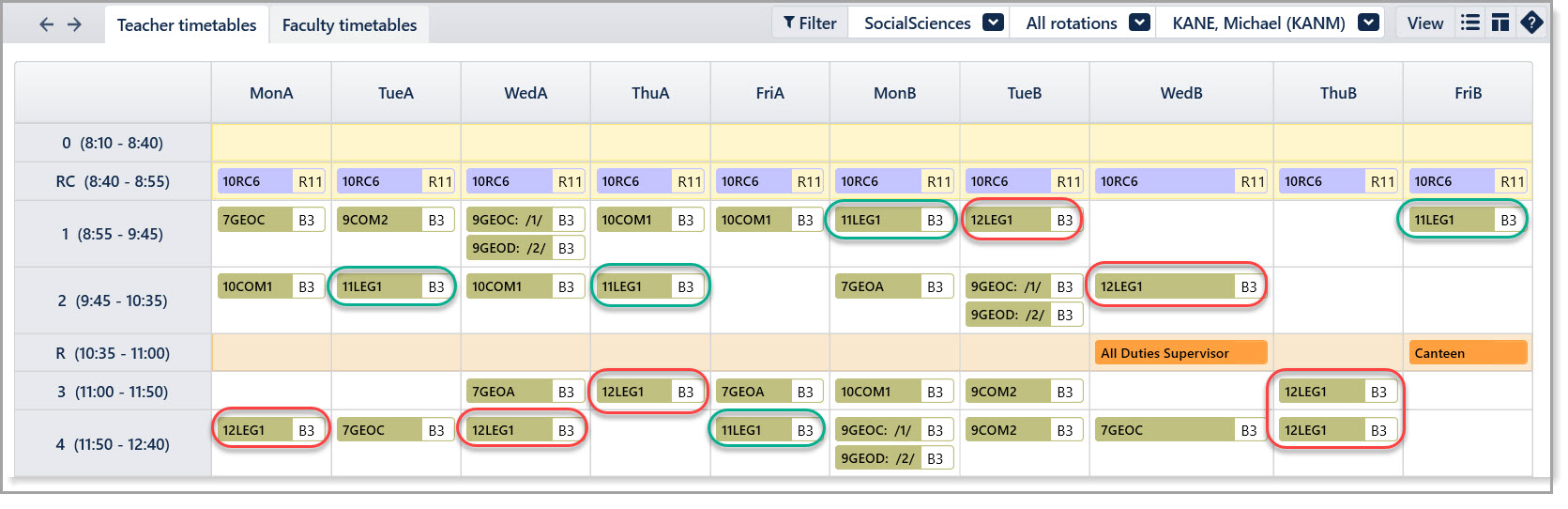Select the R (10:35 - 11:00) row label
1568x509 pixels.
click(x=113, y=353)
